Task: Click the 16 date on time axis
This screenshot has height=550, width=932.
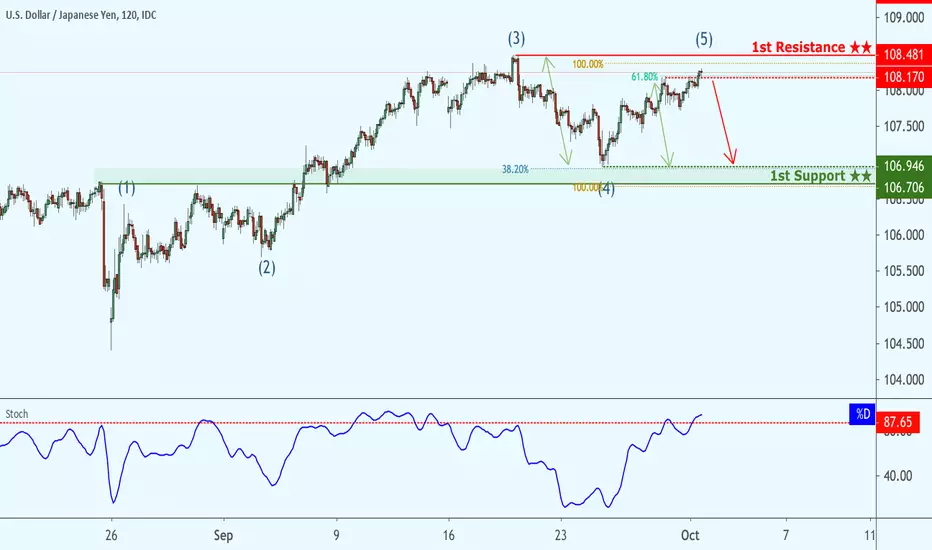Action: click(x=449, y=535)
